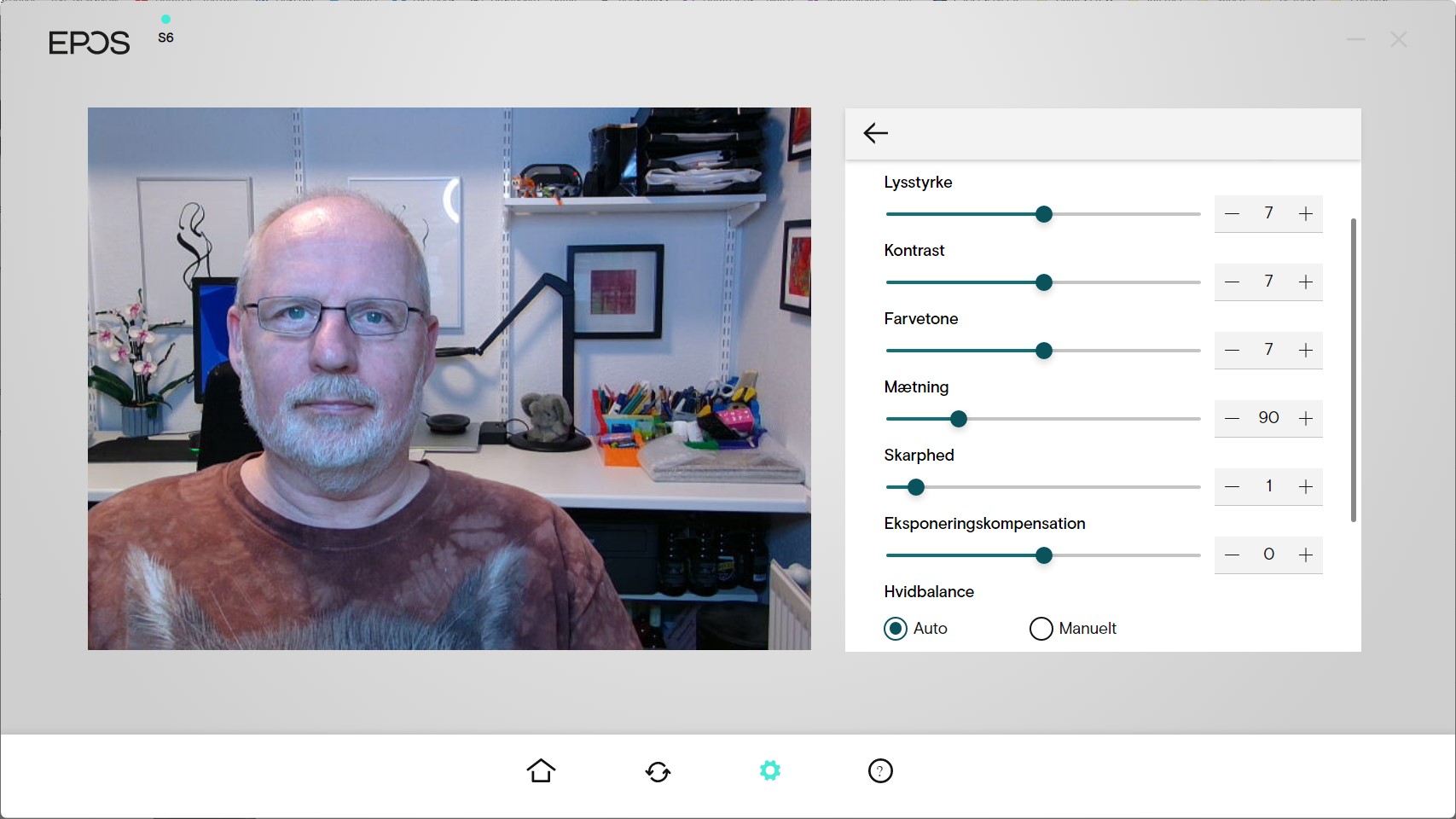This screenshot has width=1456, height=819.
Task: Click the webcam preview image
Action: [x=450, y=379]
